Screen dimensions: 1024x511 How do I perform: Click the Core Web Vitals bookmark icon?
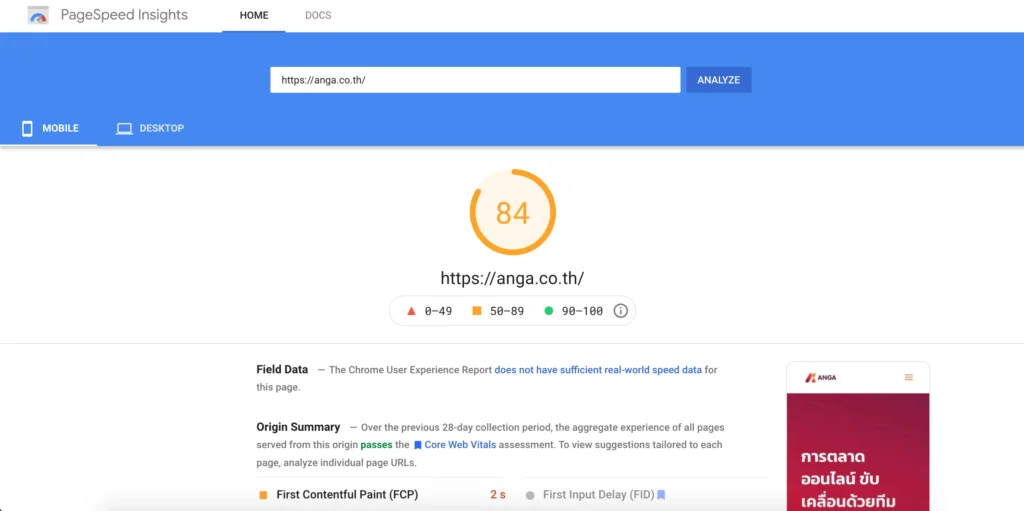(418, 445)
